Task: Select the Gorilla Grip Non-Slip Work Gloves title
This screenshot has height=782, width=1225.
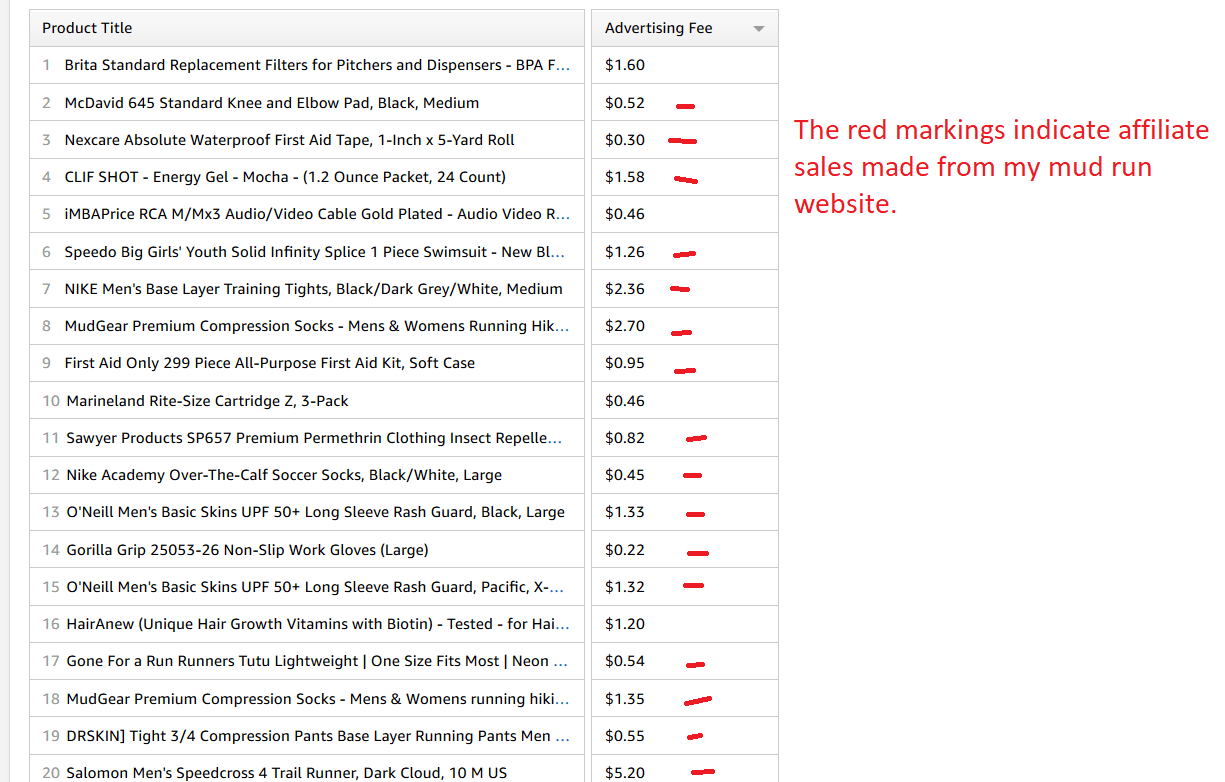Action: [247, 550]
